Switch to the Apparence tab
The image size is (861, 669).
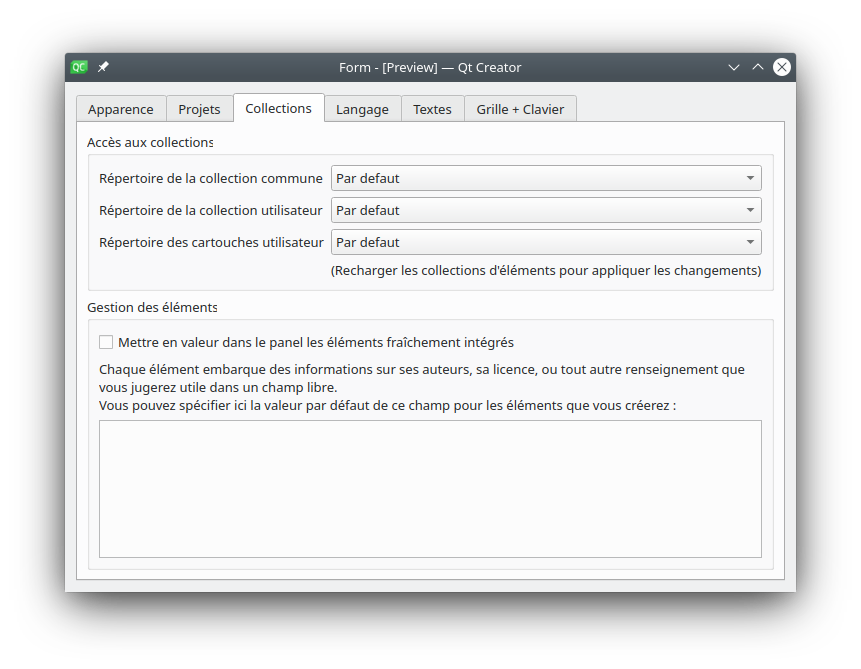[121, 109]
